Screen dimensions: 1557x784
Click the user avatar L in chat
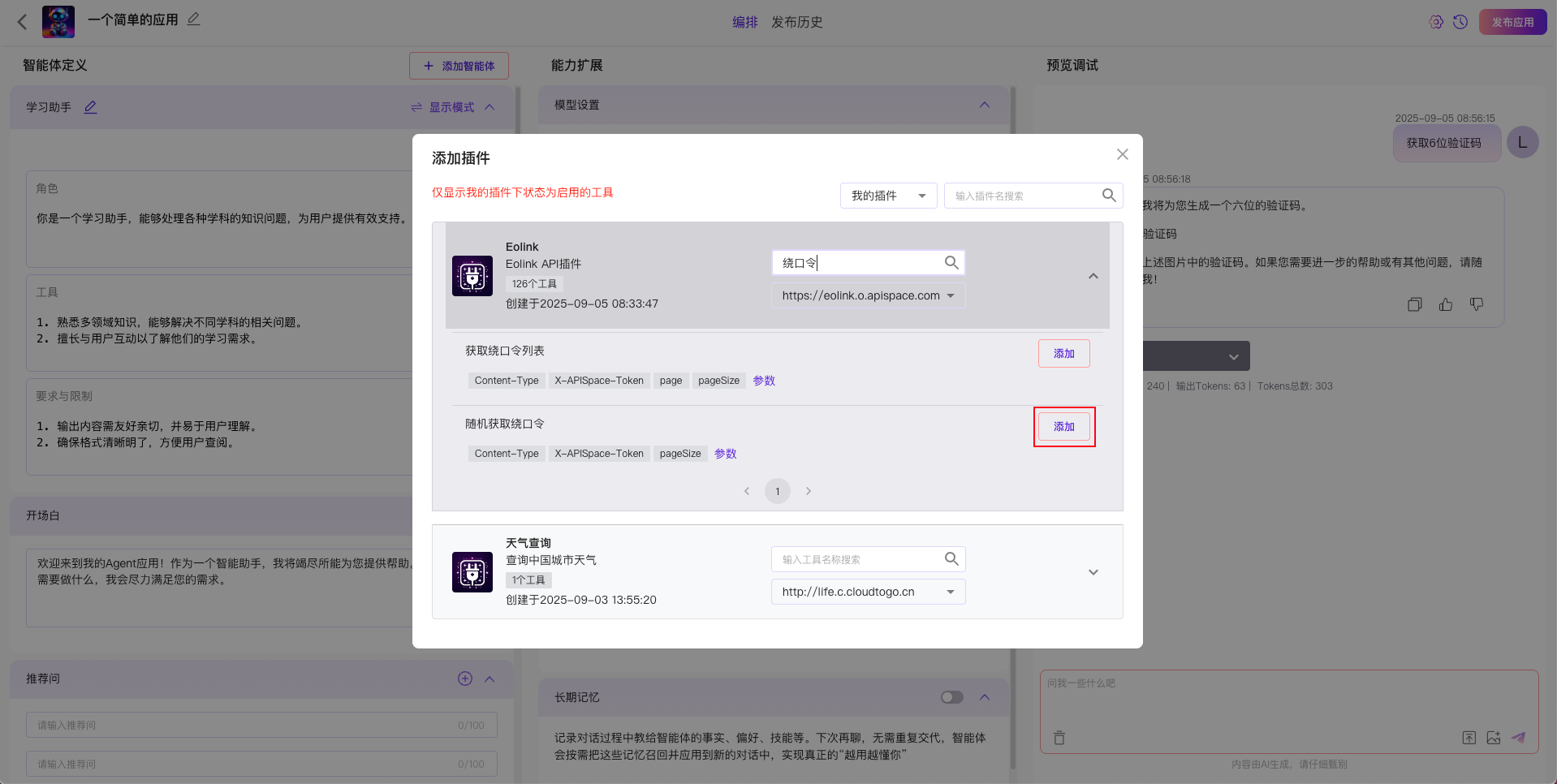pos(1523,142)
